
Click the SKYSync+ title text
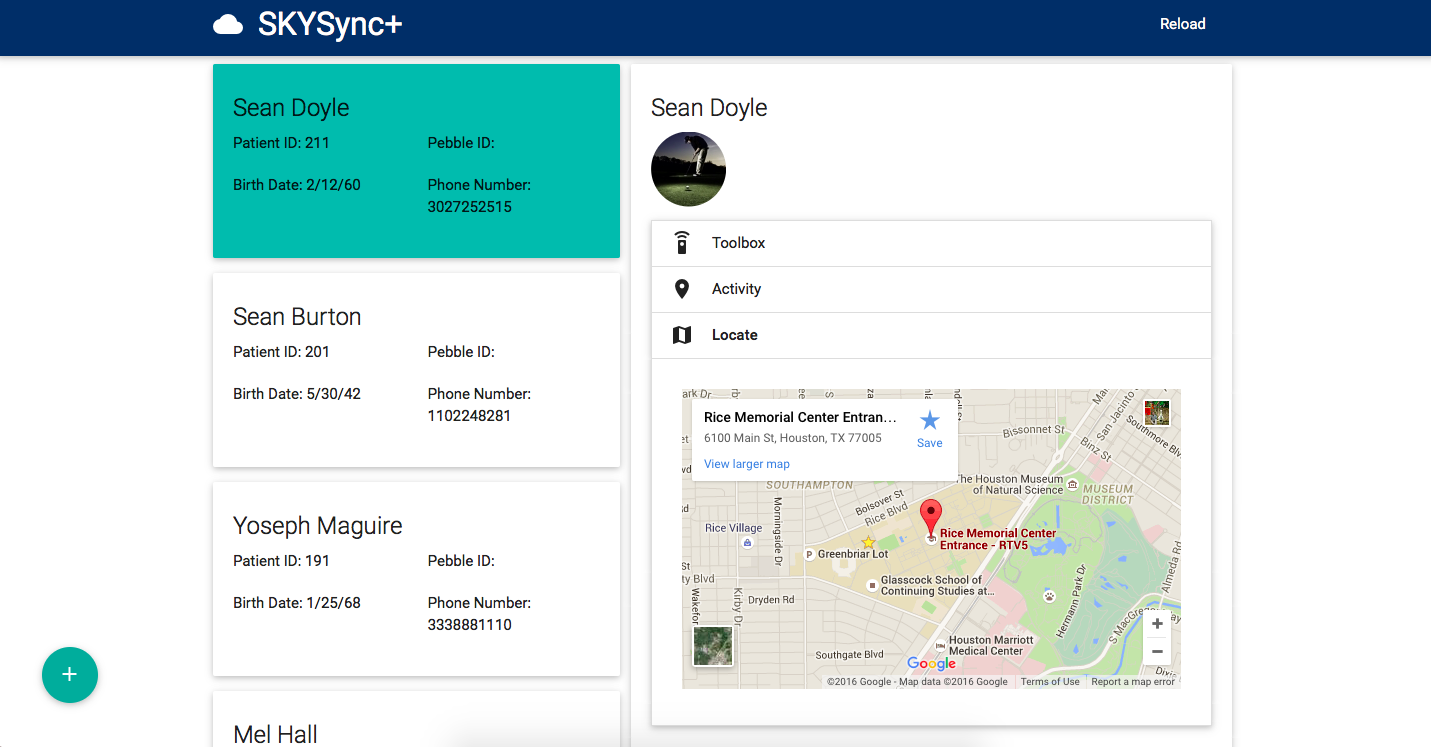pos(330,25)
